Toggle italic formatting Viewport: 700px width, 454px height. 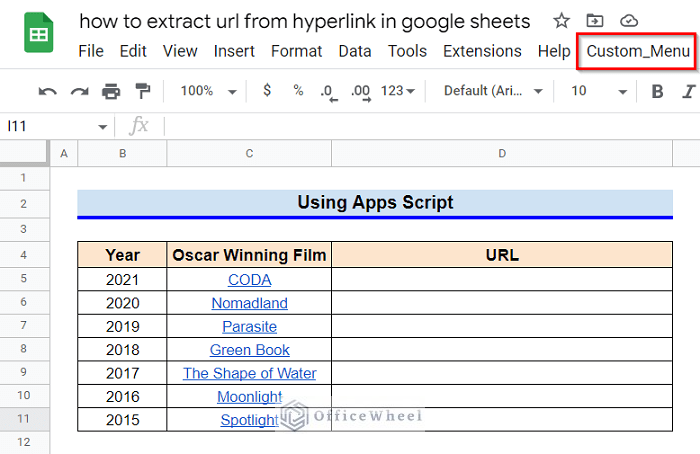(x=689, y=92)
